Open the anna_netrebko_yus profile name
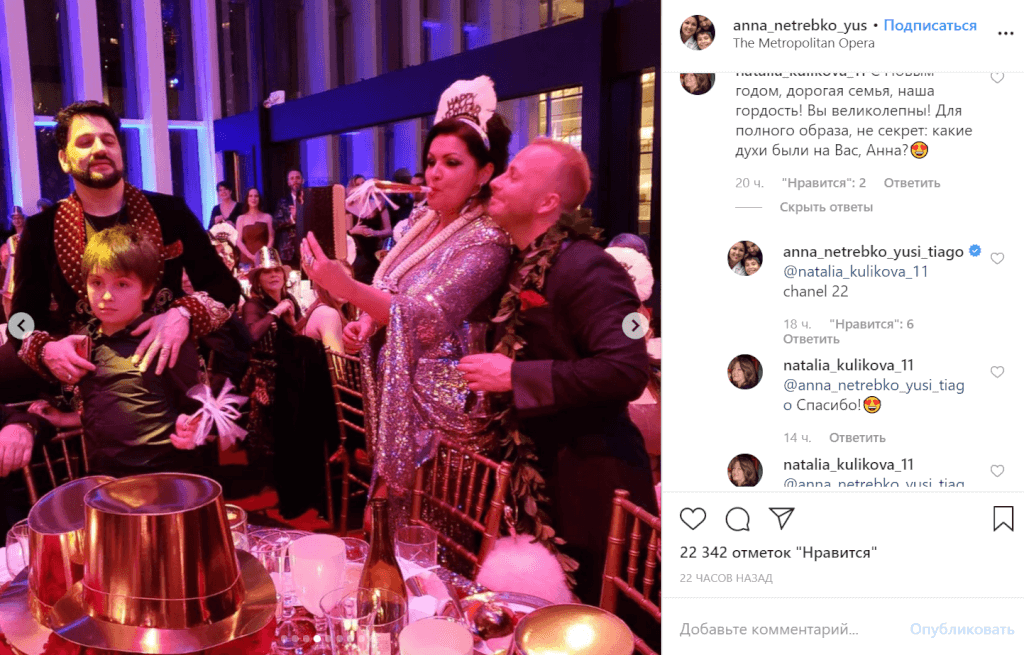 pos(799,25)
